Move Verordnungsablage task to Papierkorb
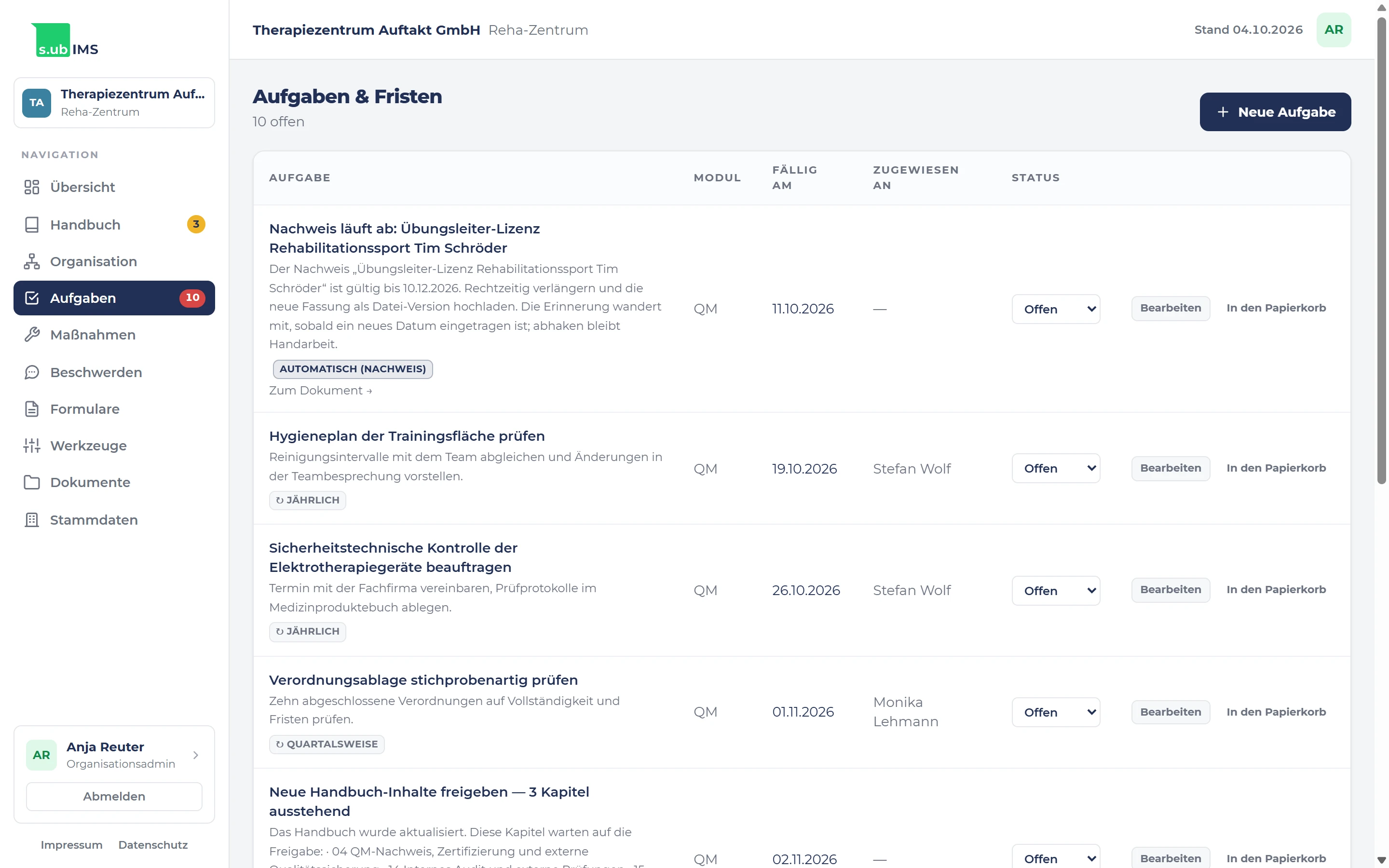Screen dimensions: 1389x868 (1276, 712)
